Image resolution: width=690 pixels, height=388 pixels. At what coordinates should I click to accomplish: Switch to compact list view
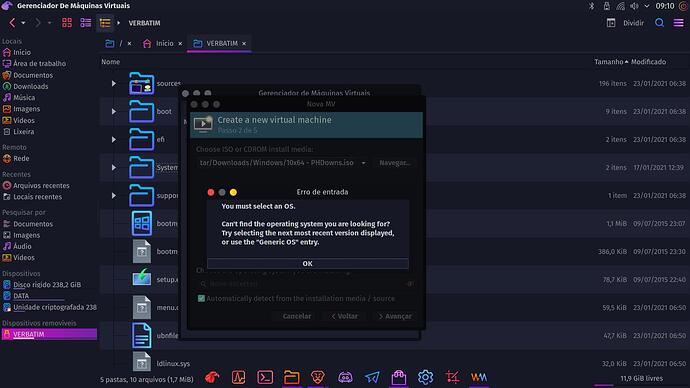(x=86, y=23)
